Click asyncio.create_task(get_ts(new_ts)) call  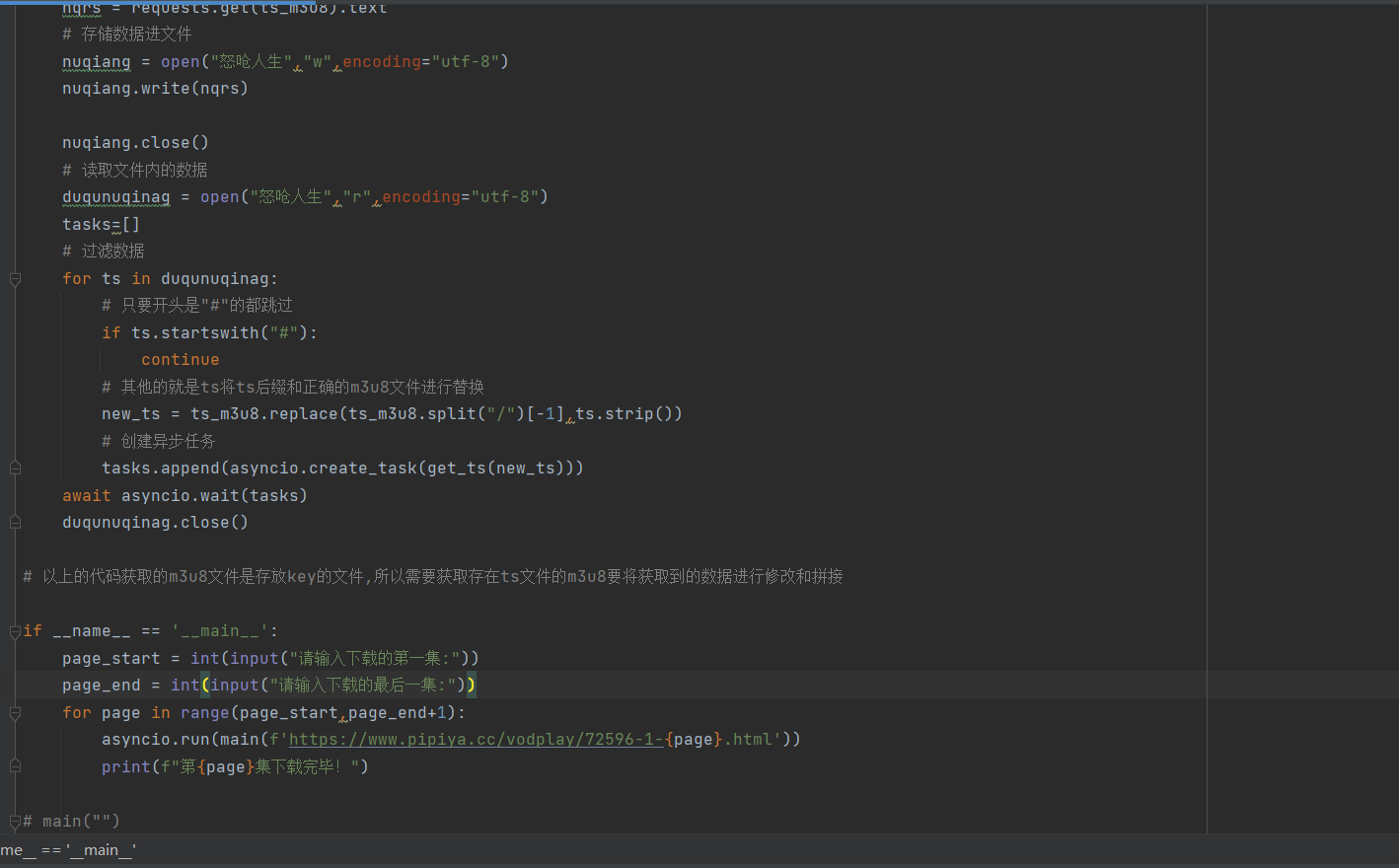[x=402, y=469]
